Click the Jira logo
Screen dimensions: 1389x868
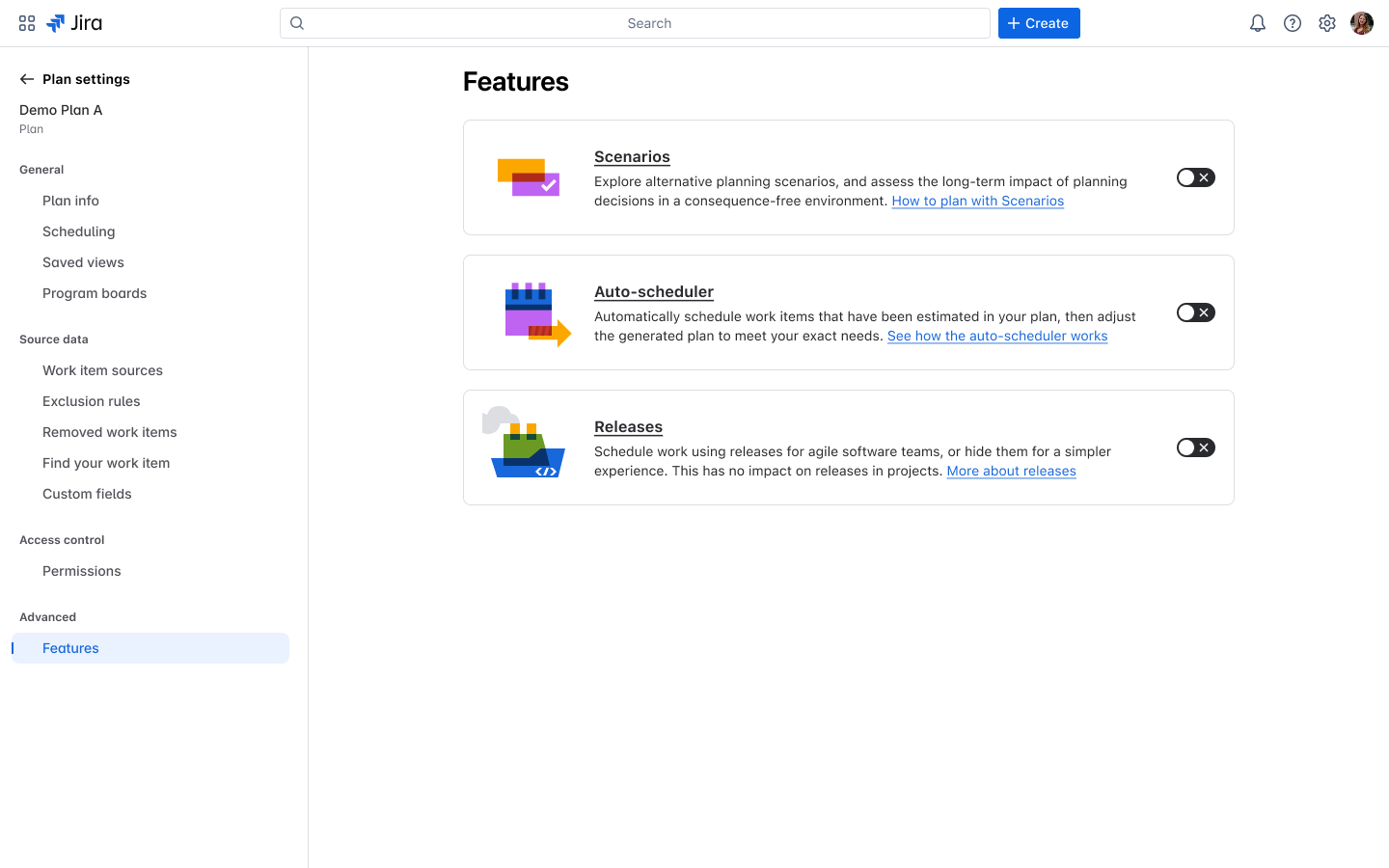73,22
